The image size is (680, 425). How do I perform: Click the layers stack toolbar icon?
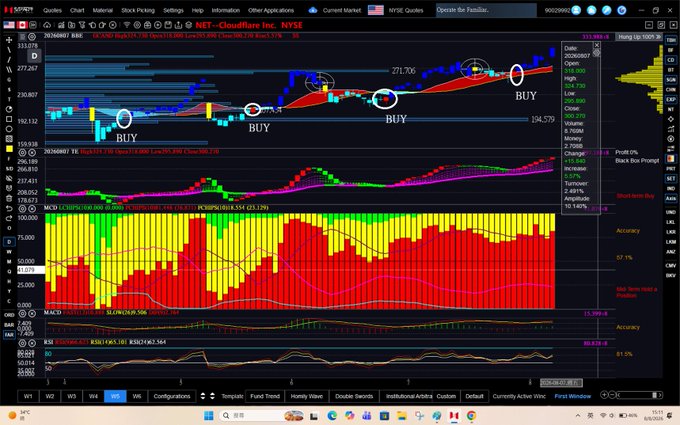coord(189,25)
